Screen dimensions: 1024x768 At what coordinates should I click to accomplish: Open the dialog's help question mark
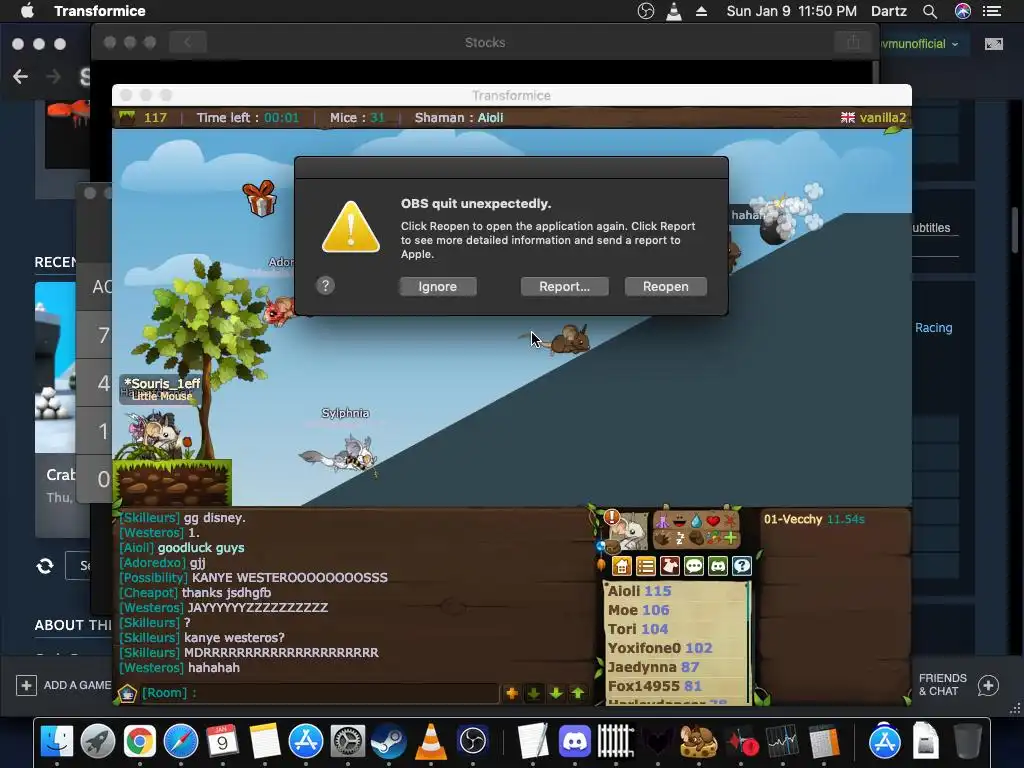pyautogui.click(x=325, y=285)
